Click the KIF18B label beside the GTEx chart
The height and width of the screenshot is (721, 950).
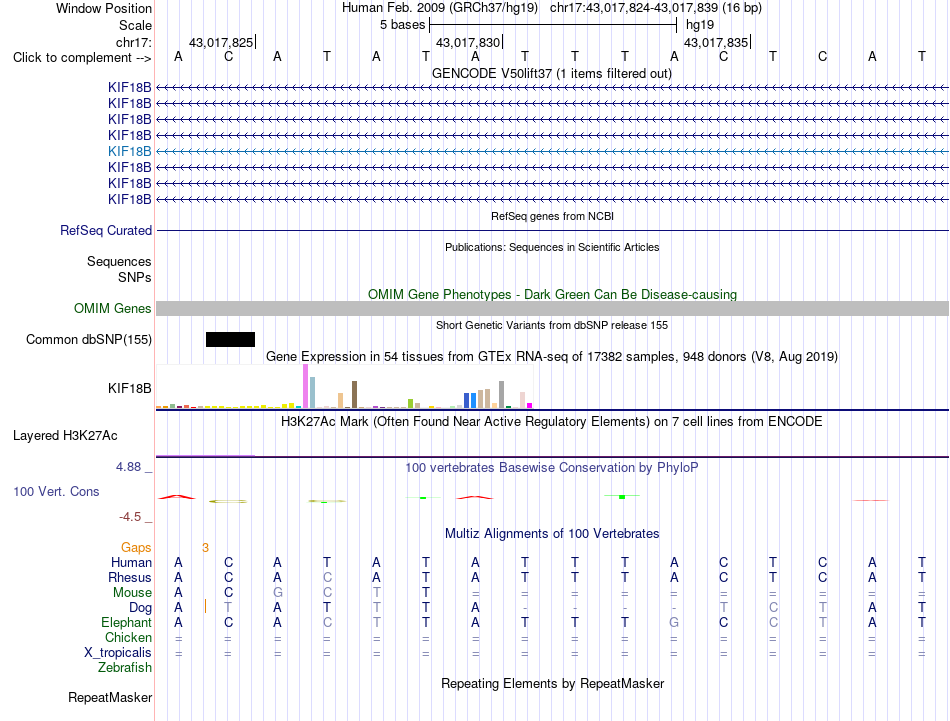pyautogui.click(x=130, y=388)
